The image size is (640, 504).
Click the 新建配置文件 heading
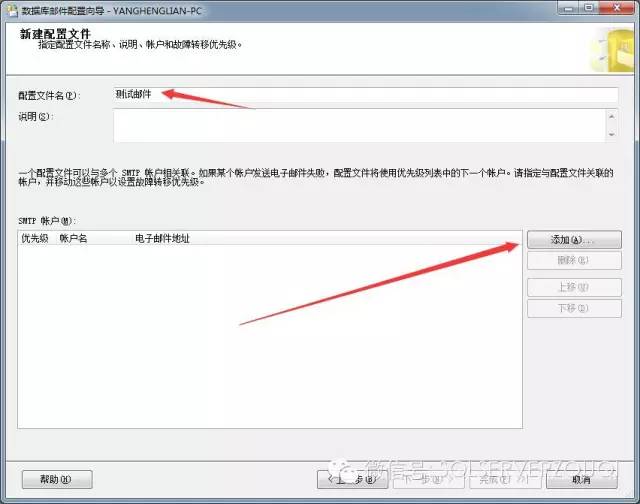click(x=55, y=34)
